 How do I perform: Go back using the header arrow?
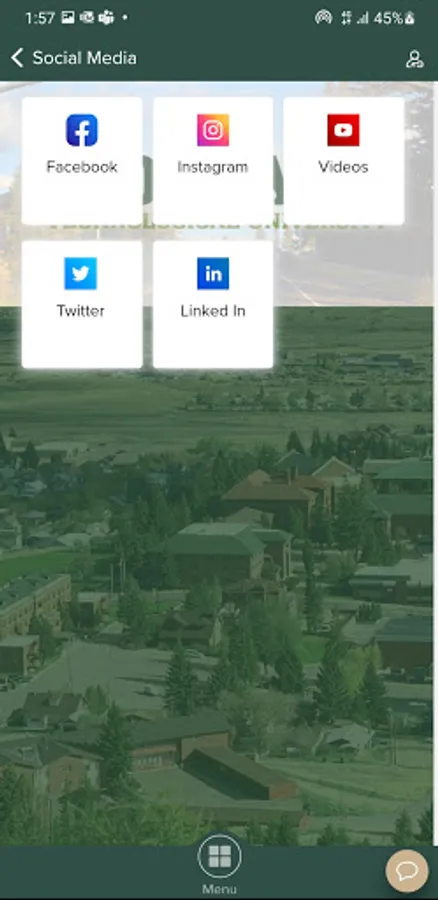click(x=17, y=58)
